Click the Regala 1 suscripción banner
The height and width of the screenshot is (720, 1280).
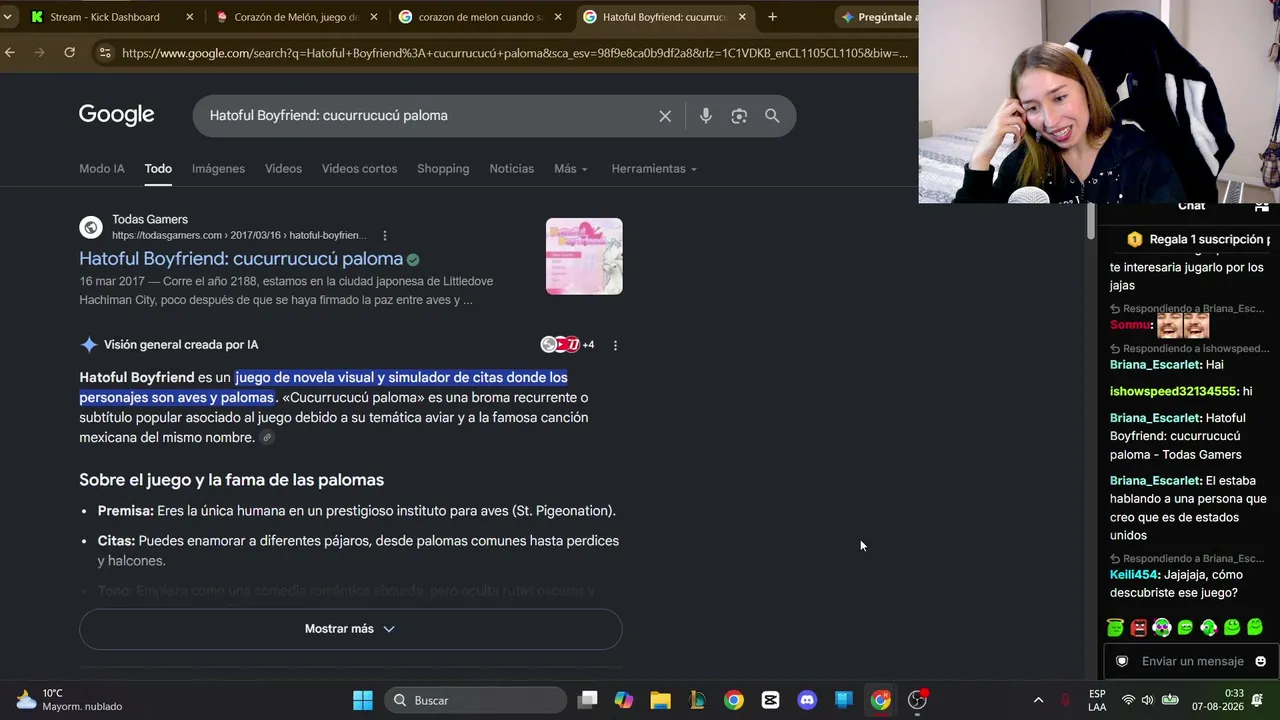click(x=1198, y=240)
